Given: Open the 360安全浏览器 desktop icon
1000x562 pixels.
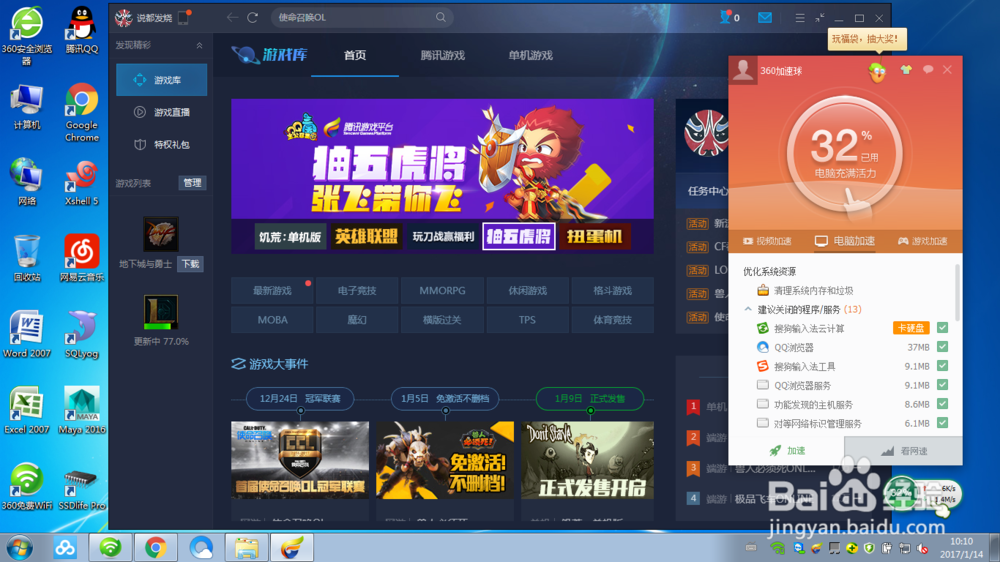Looking at the screenshot, I should click(x=26, y=35).
